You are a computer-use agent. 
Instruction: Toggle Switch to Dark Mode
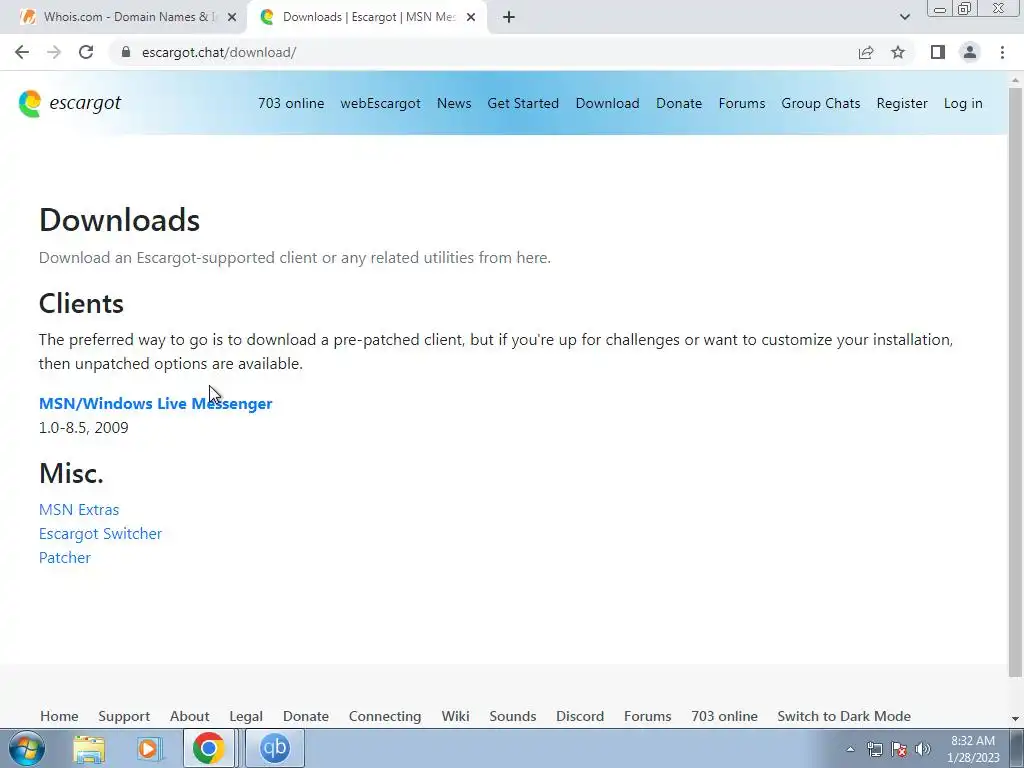coord(844,716)
